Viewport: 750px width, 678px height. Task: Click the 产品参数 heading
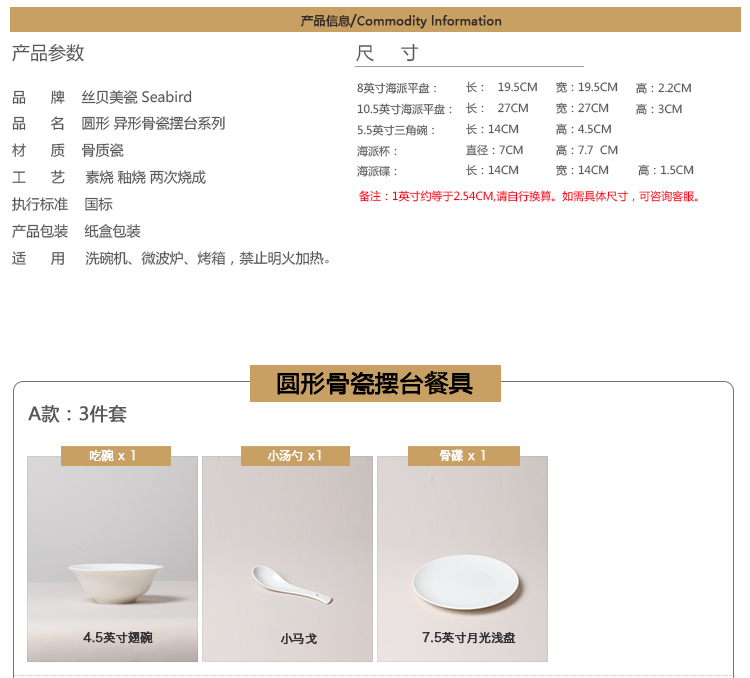pos(48,53)
